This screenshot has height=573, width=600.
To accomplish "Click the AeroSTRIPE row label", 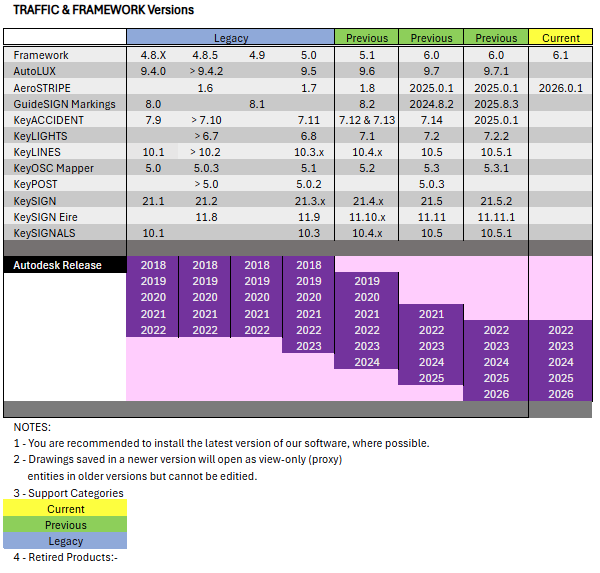I will coord(43,88).
